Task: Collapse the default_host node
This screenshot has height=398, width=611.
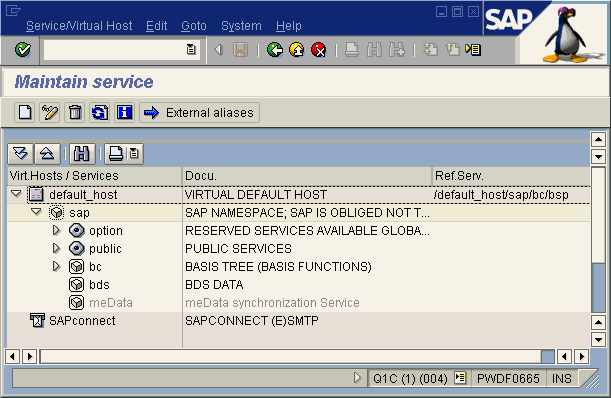Action: click(16, 194)
